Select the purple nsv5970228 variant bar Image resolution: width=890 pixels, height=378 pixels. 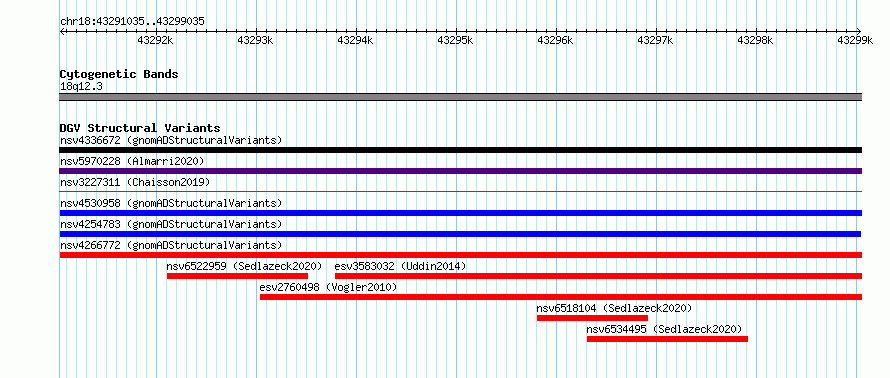pos(460,171)
